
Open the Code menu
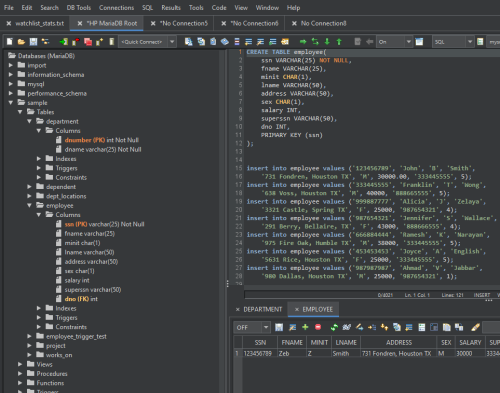point(219,8)
